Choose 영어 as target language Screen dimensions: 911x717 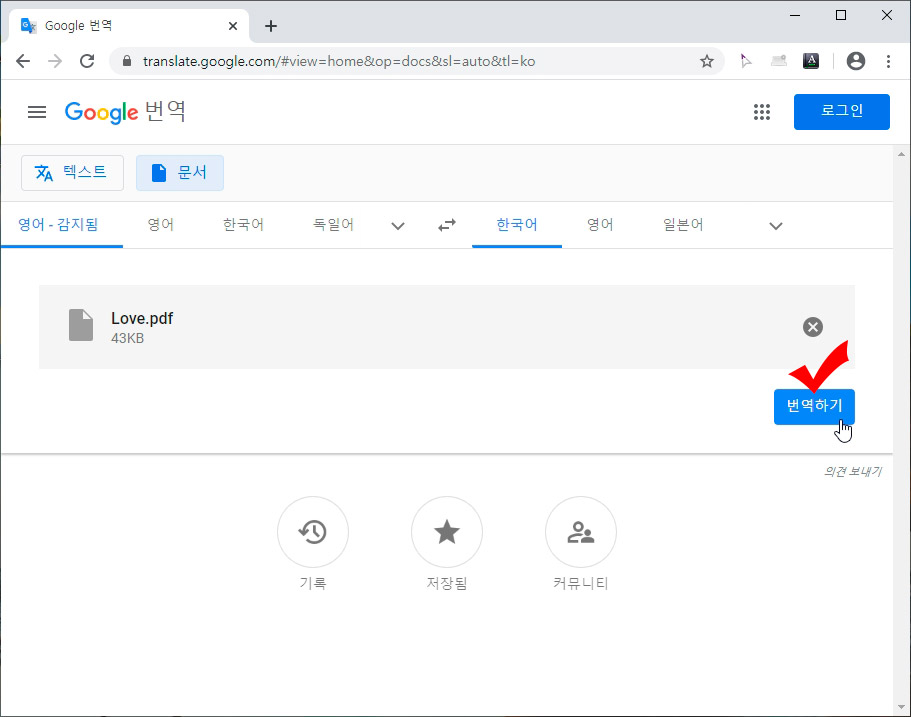[600, 225]
